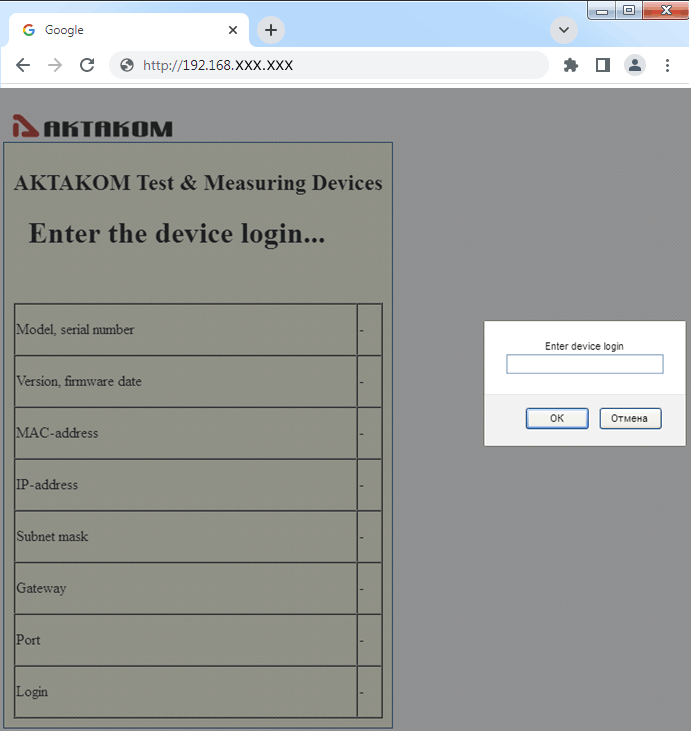Viewport: 691px width, 731px height.
Task: Open the Chrome three-dot menu
Action: 667,65
